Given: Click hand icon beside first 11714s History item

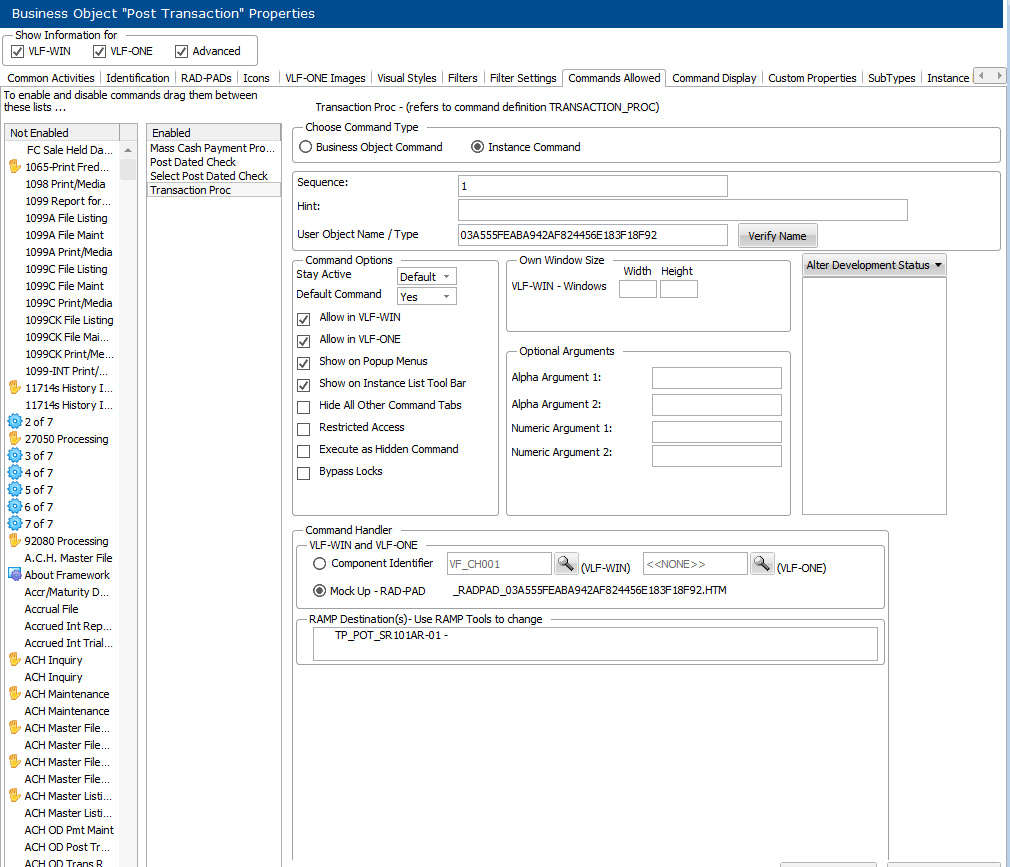Looking at the screenshot, I should [x=15, y=388].
